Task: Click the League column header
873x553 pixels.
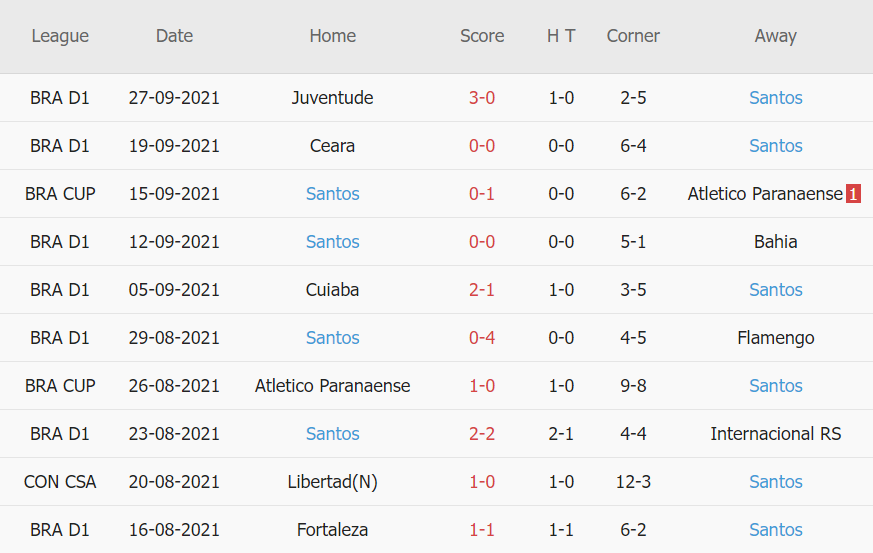Action: 60,36
